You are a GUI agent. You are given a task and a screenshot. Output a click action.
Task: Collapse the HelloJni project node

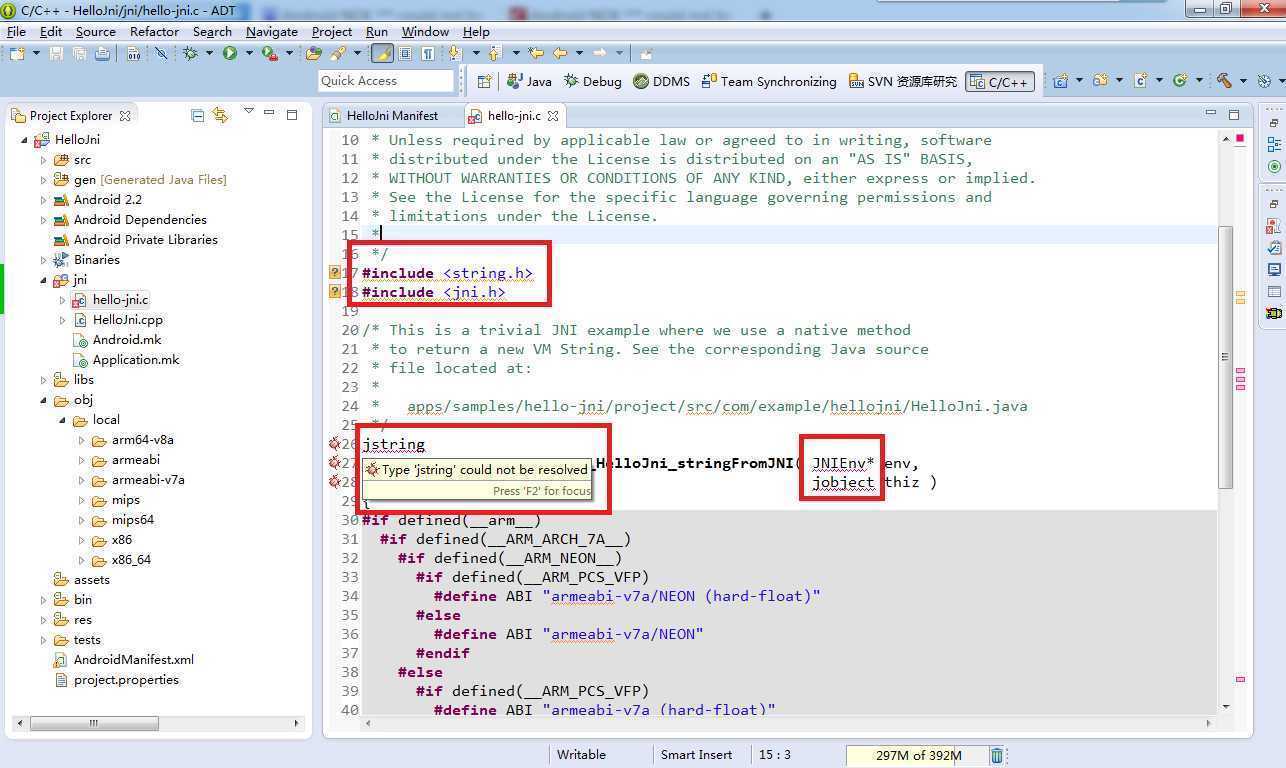(25, 140)
